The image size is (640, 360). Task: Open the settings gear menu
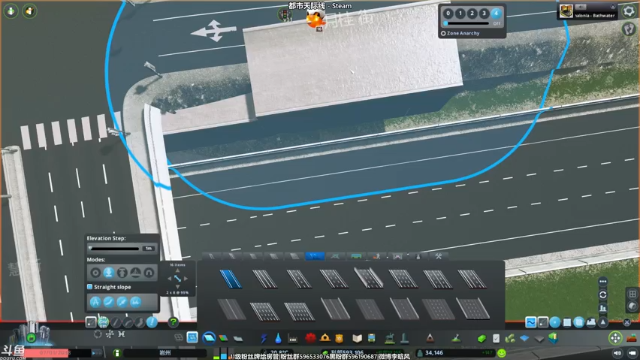point(629,11)
